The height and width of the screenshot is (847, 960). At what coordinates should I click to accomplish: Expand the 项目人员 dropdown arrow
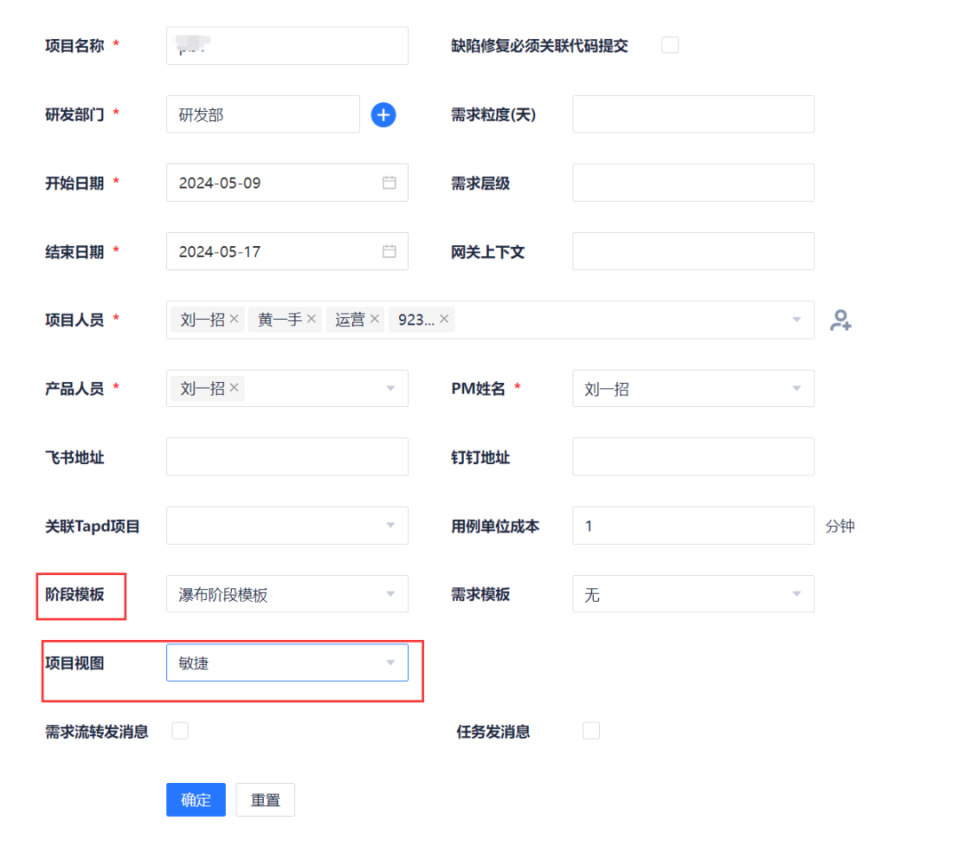pos(797,320)
